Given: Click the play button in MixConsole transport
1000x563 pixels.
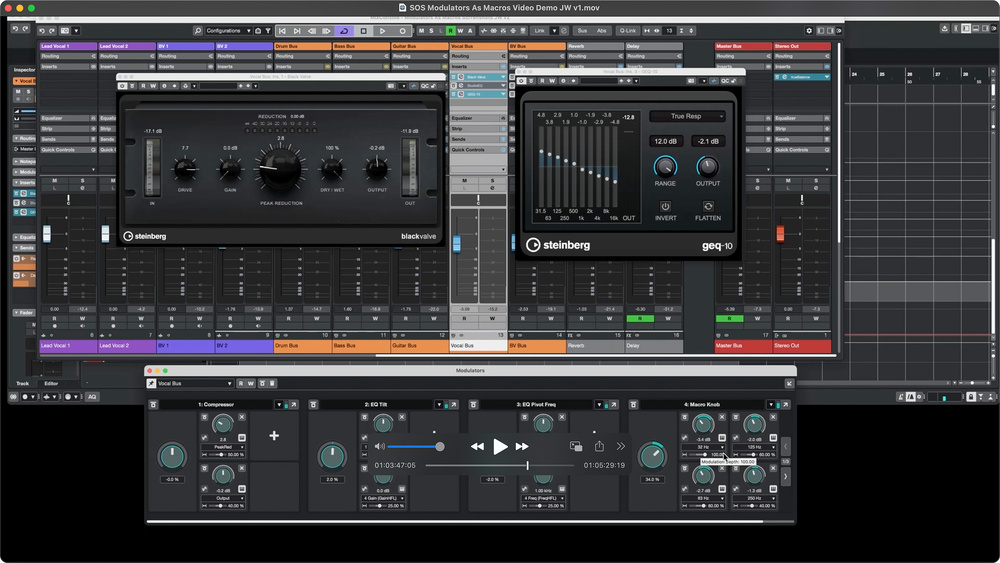Looking at the screenshot, I should pos(383,31).
